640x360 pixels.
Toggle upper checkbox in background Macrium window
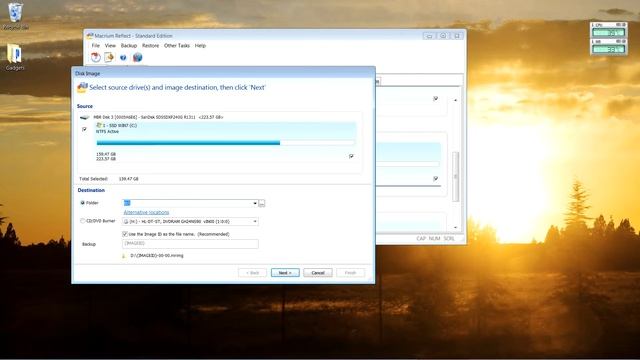click(x=436, y=98)
